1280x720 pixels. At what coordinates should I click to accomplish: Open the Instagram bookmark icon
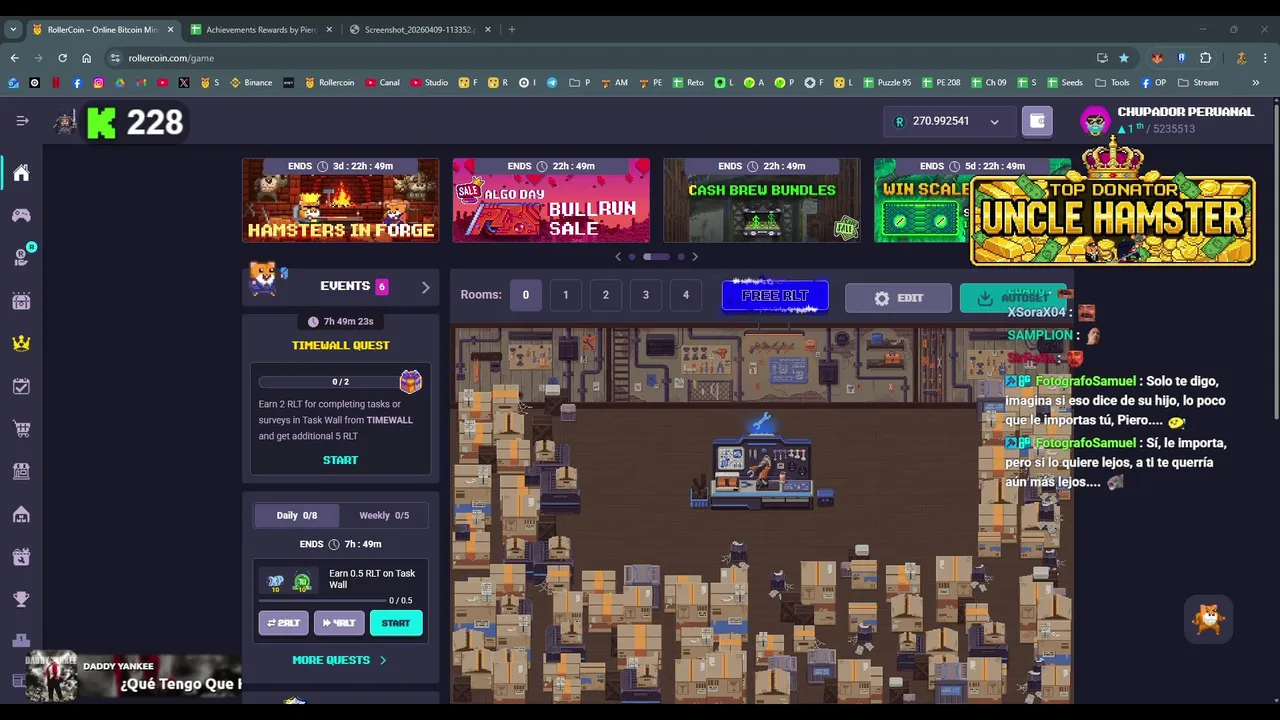point(98,82)
